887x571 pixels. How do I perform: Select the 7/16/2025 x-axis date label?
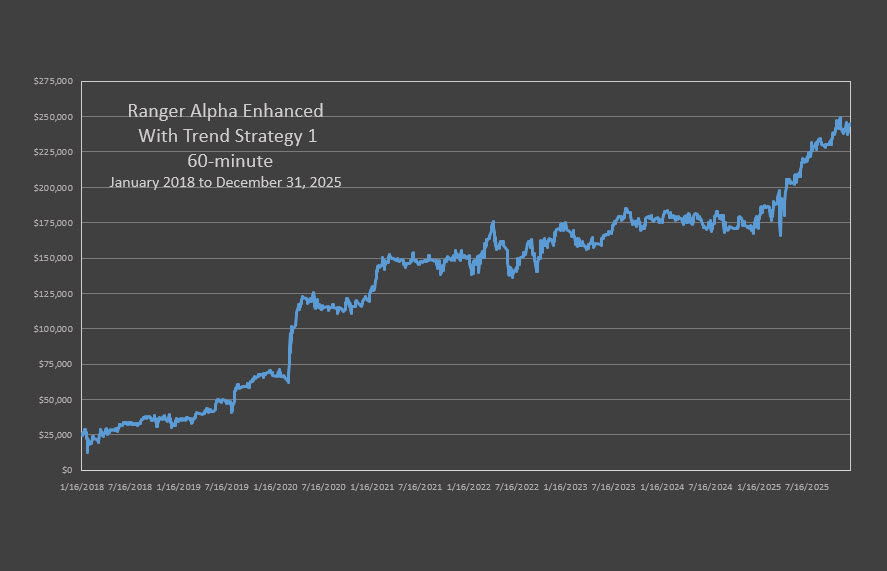pos(806,487)
